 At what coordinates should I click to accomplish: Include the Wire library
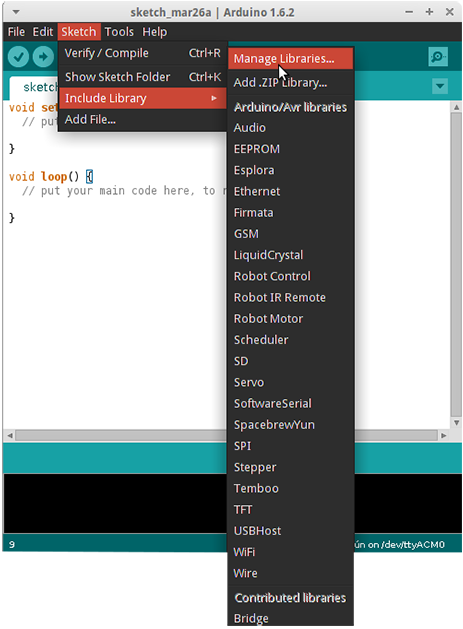(290, 574)
